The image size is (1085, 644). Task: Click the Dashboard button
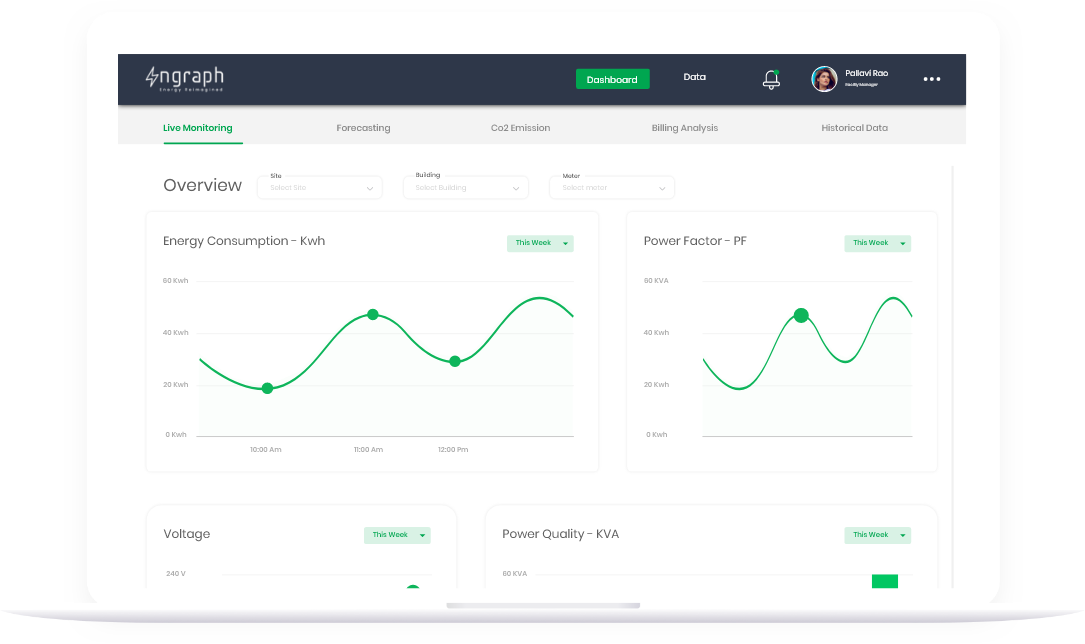coord(612,79)
